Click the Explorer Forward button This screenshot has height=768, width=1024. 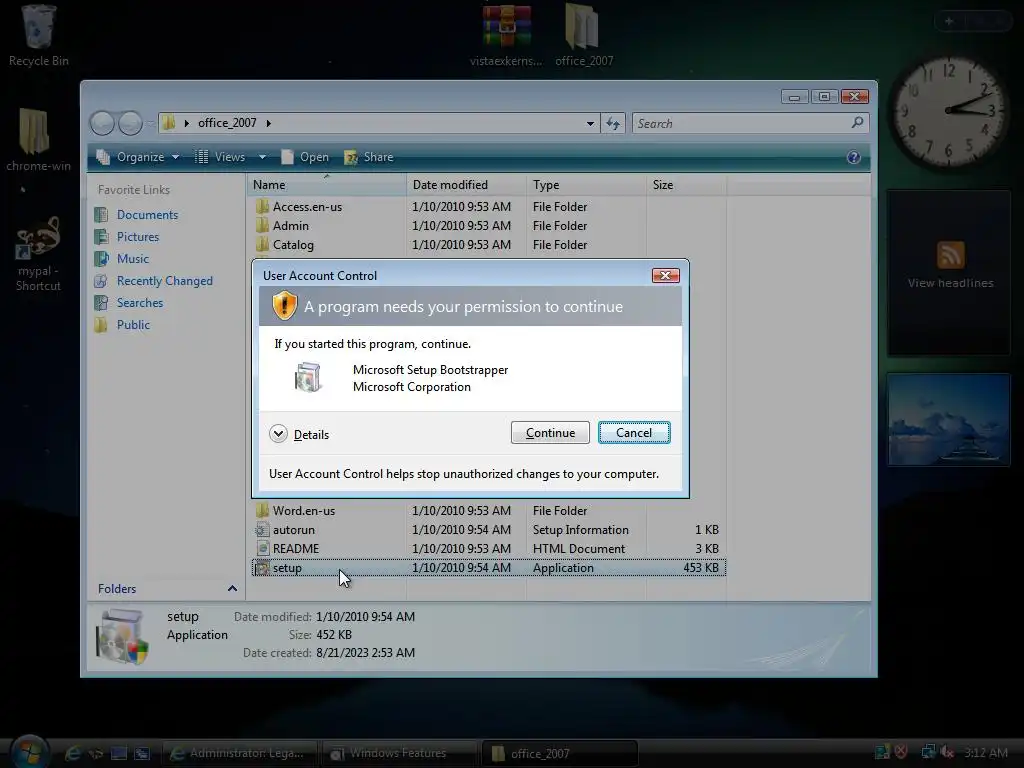pos(130,123)
